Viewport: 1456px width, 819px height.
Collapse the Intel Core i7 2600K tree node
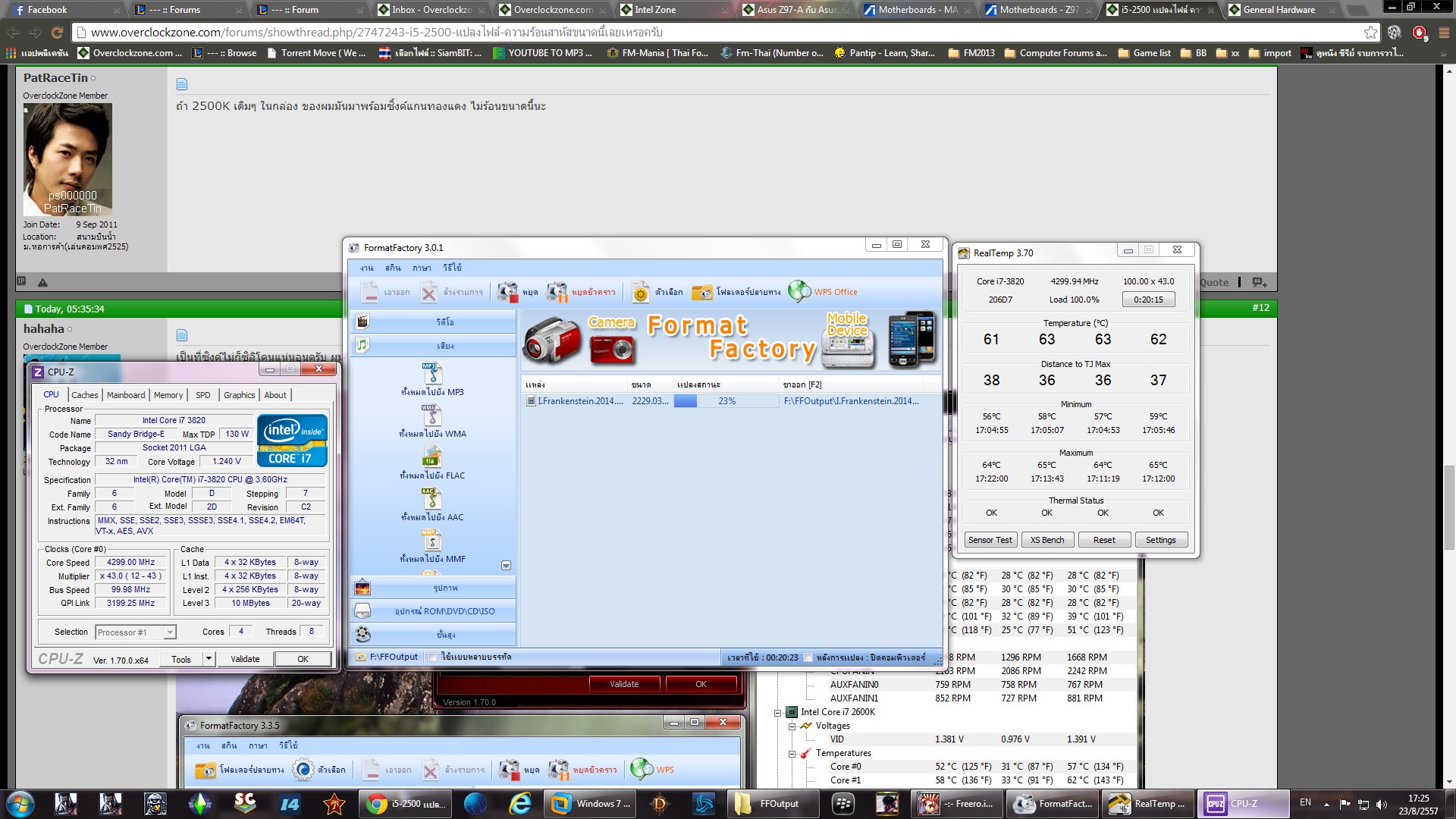click(x=777, y=713)
